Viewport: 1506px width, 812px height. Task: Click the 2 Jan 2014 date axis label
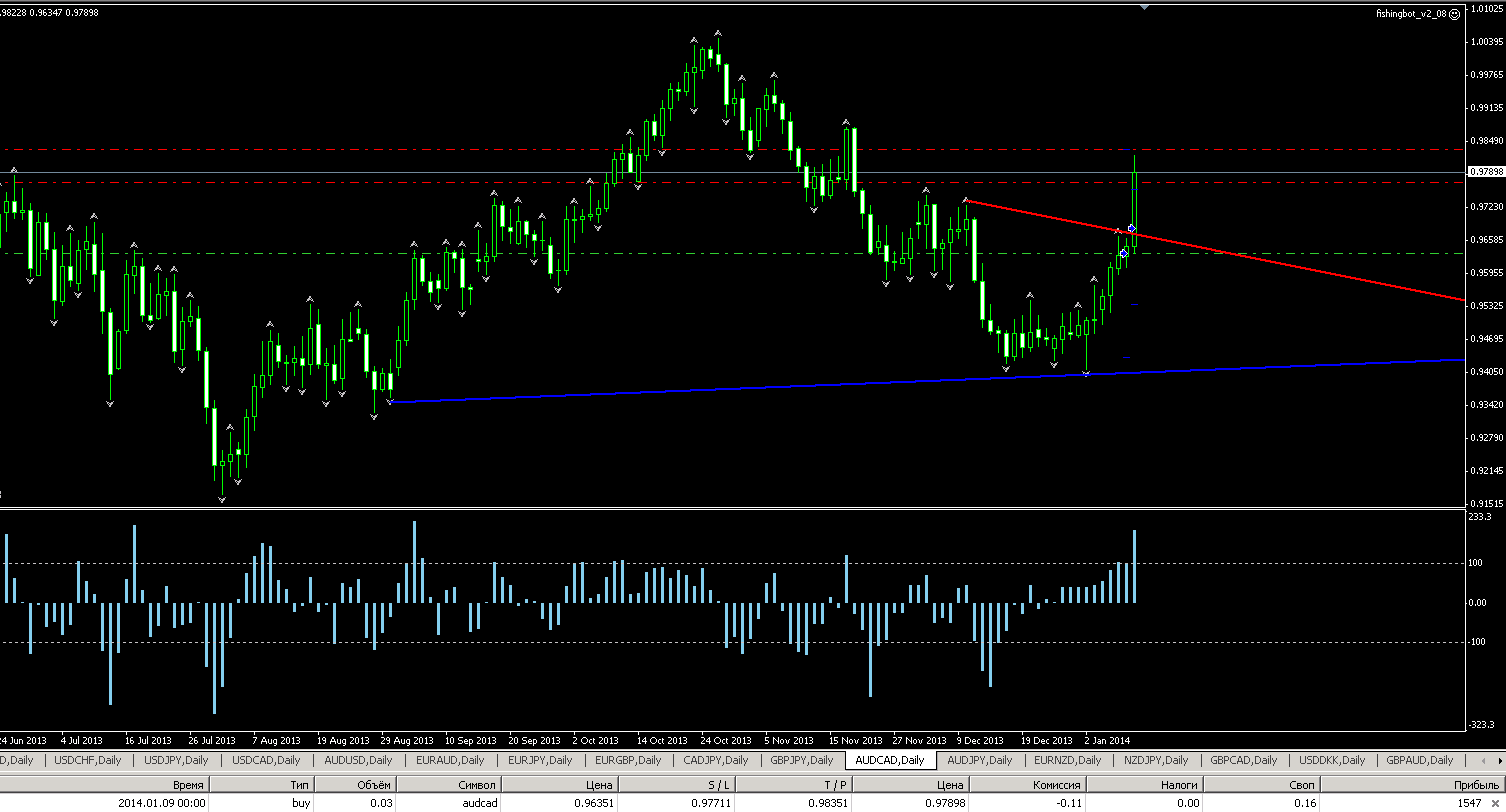pos(1107,741)
